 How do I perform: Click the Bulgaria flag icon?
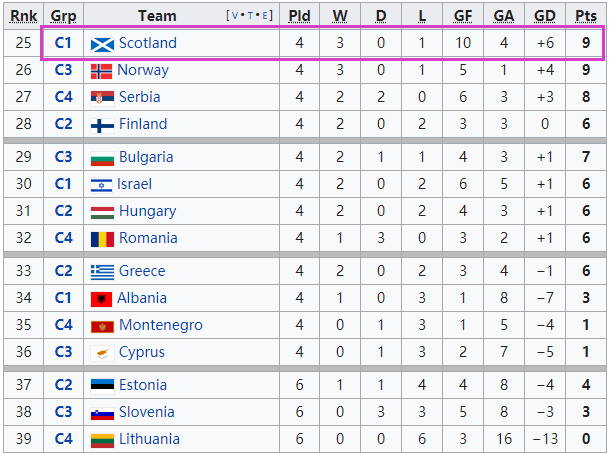tap(101, 158)
